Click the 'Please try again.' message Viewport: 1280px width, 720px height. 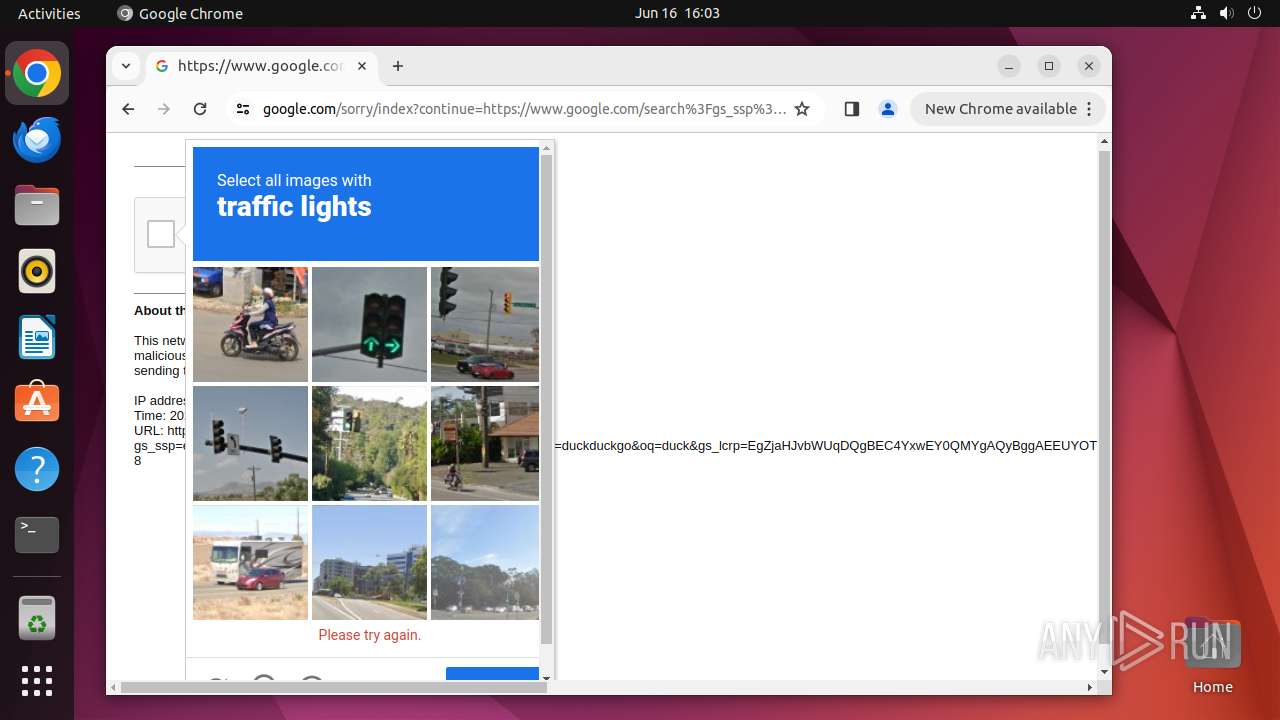(369, 635)
